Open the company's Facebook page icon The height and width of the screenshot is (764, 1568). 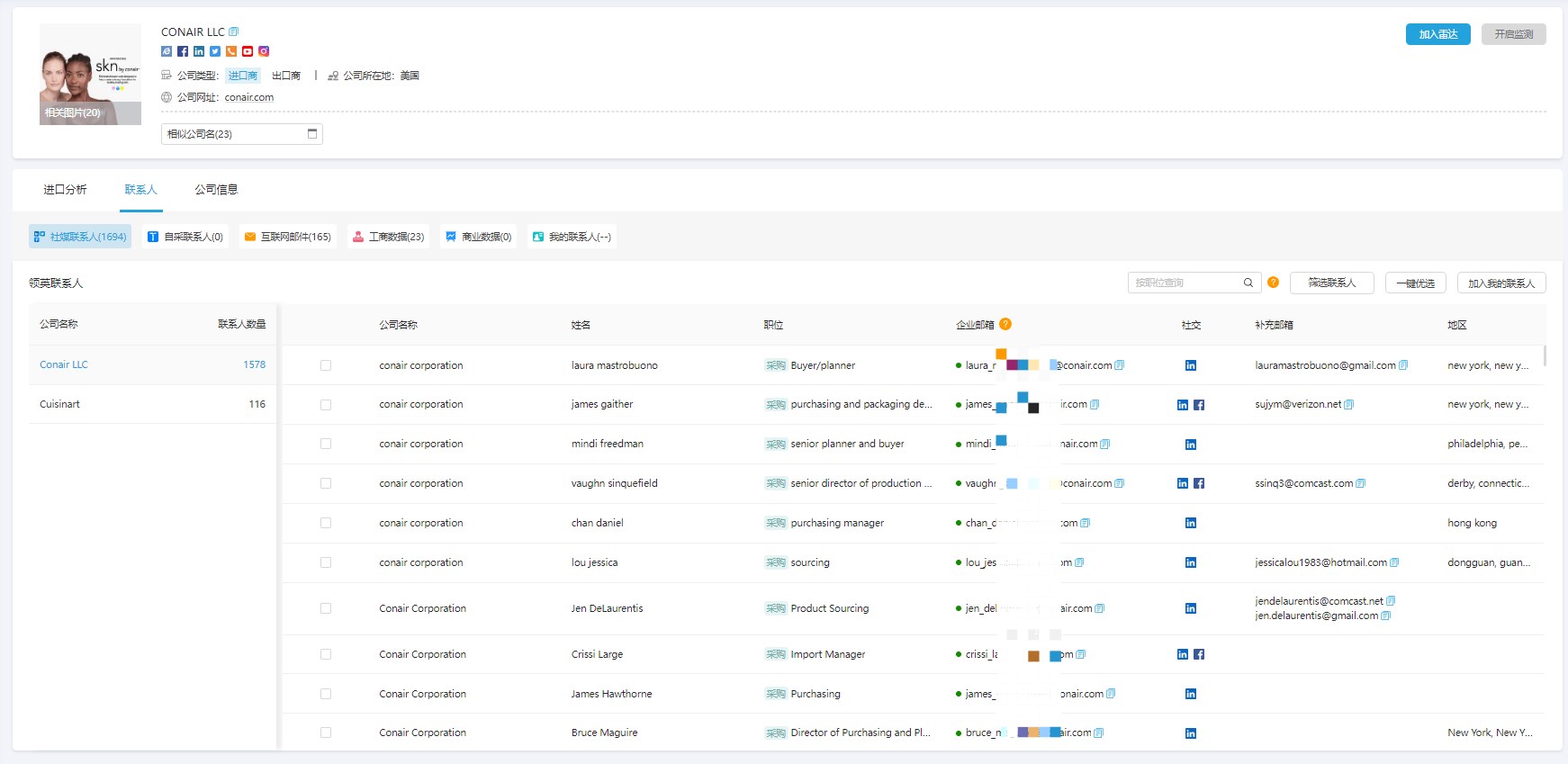tap(183, 51)
